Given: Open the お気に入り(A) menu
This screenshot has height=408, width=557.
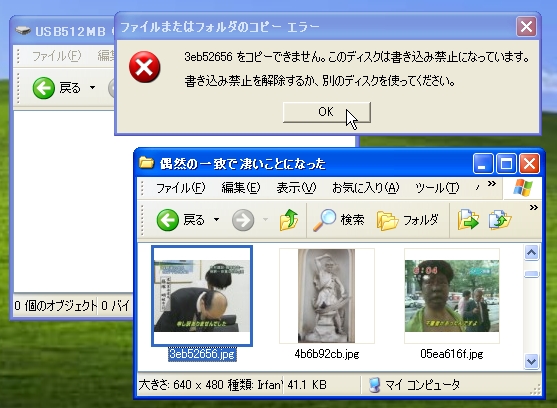Looking at the screenshot, I should pyautogui.click(x=366, y=187).
